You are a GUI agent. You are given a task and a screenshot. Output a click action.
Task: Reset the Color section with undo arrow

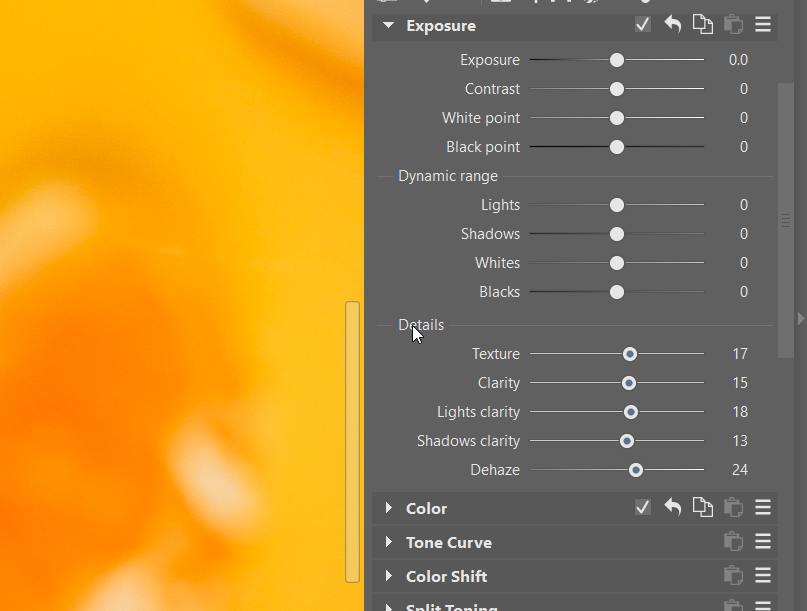[x=673, y=508]
